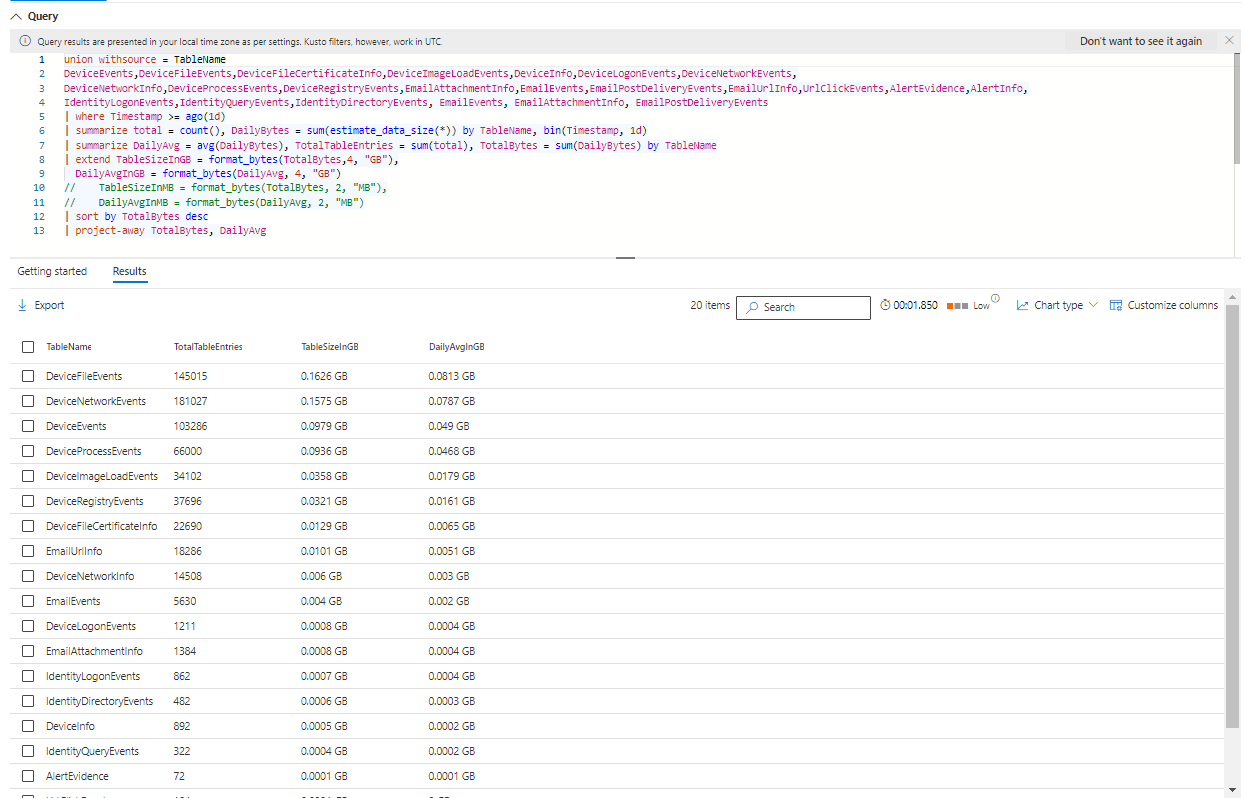The width and height of the screenshot is (1245, 798).
Task: Click the Chart type icon
Action: [1023, 306]
